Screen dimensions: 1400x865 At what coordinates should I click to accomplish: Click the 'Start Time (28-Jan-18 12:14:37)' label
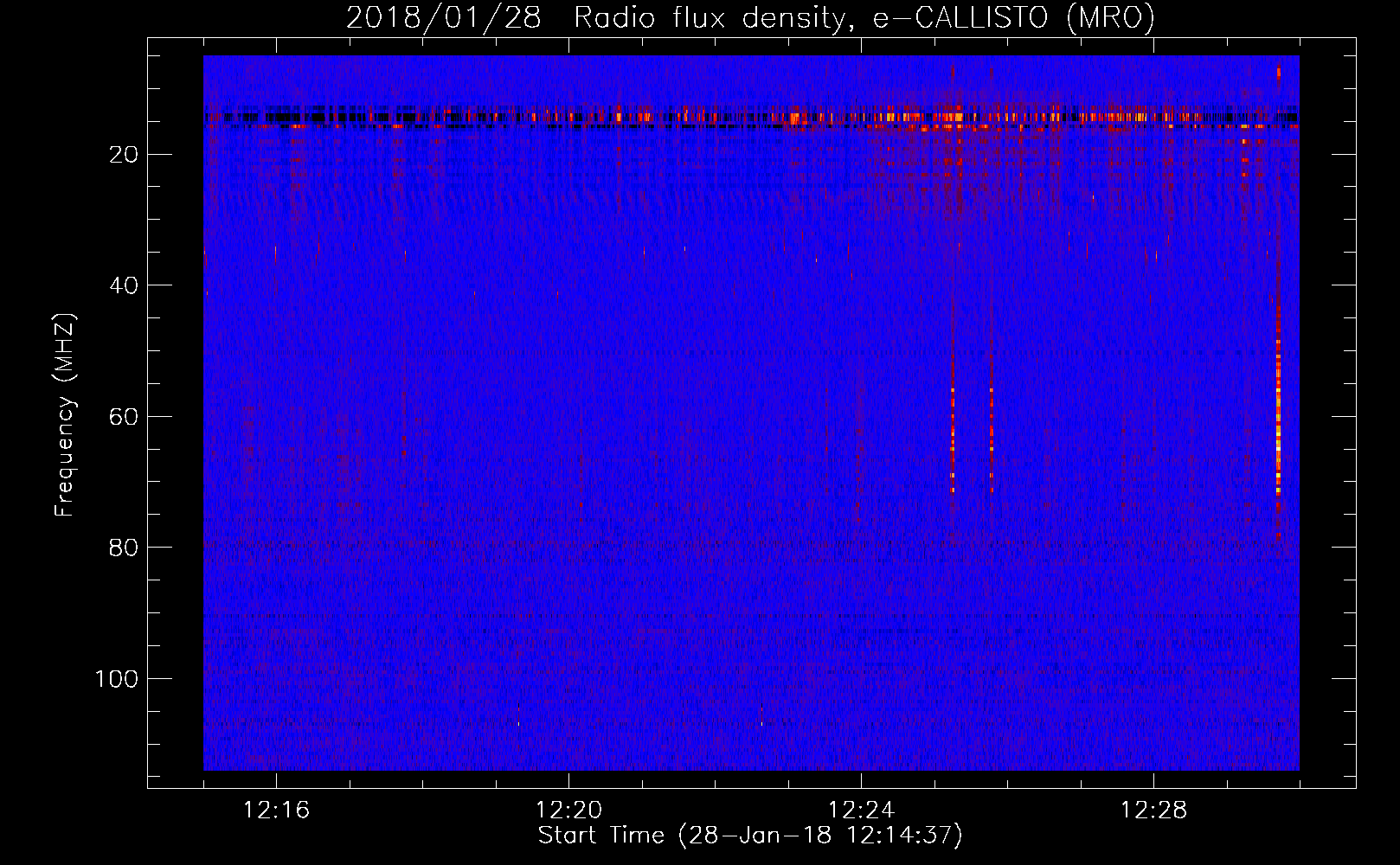[750, 836]
